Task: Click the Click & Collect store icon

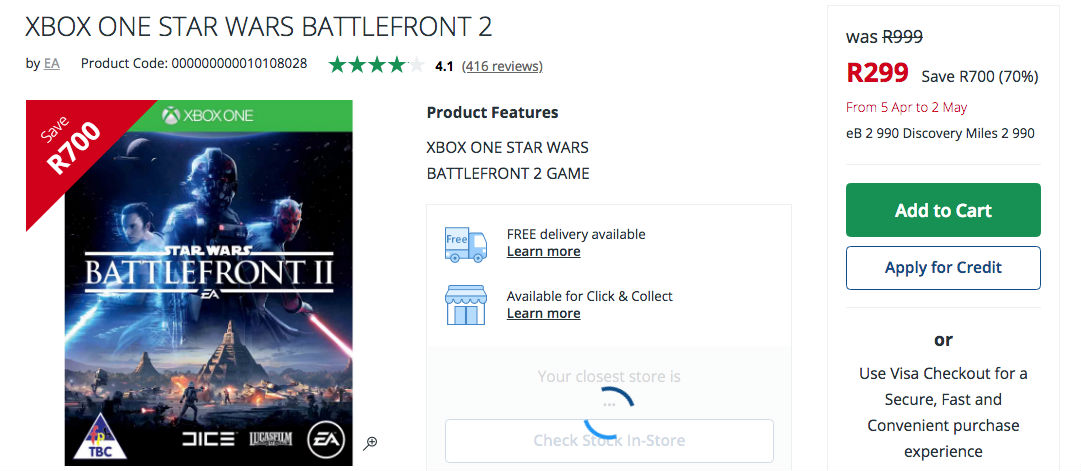Action: point(465,304)
